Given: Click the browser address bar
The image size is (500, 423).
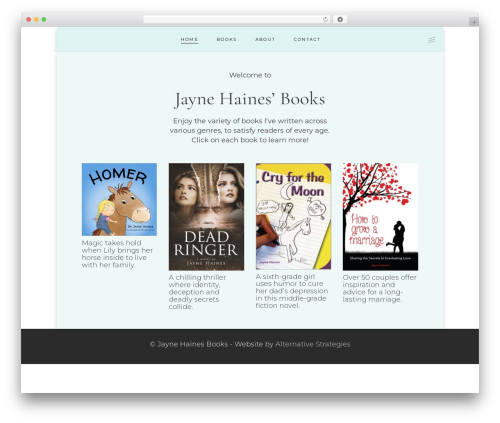Looking at the screenshot, I should click(x=237, y=19).
